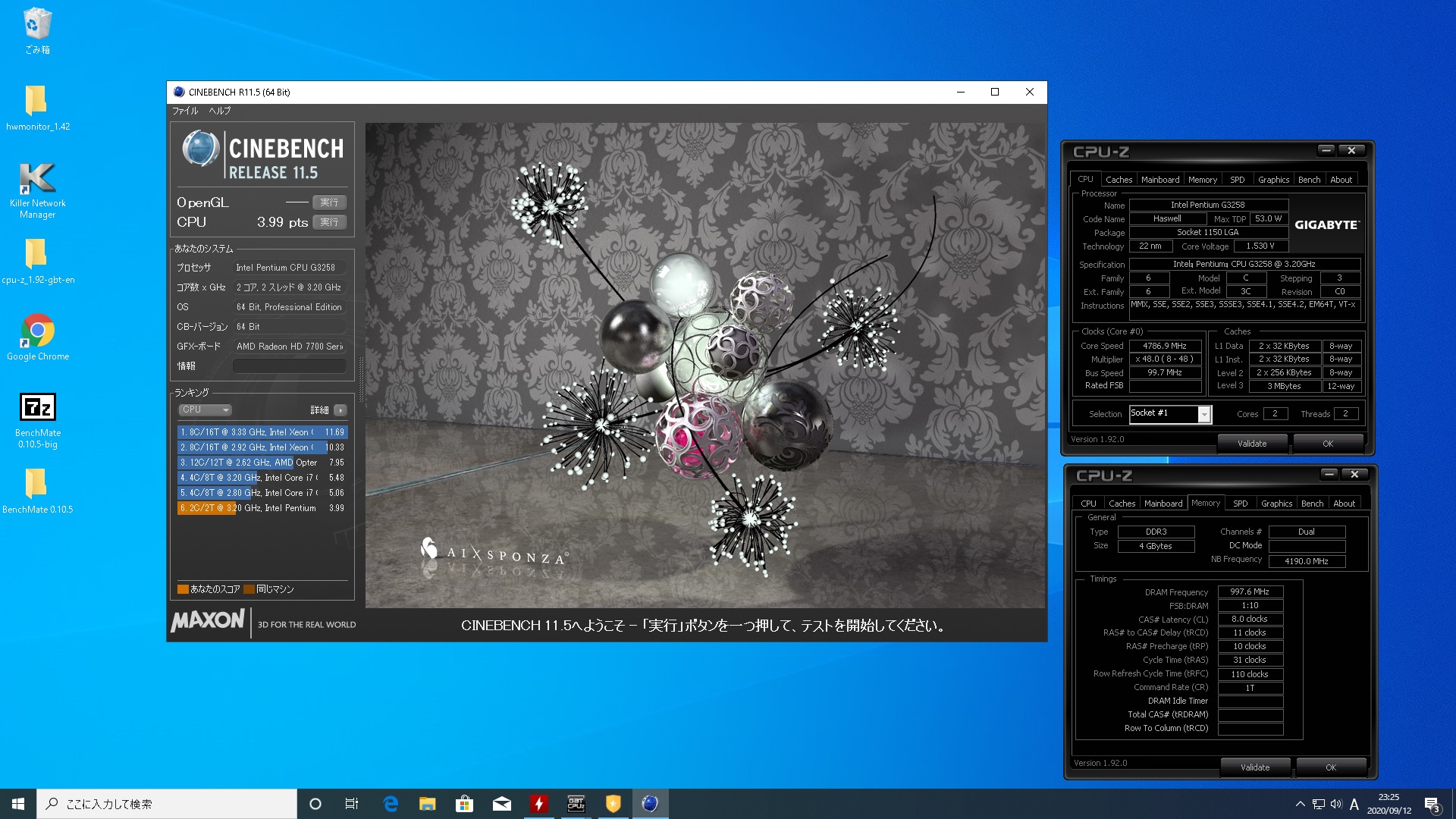Screen dimensions: 1456x819
Task: Switch to CPU-Z taskbar icon
Action: click(576, 804)
